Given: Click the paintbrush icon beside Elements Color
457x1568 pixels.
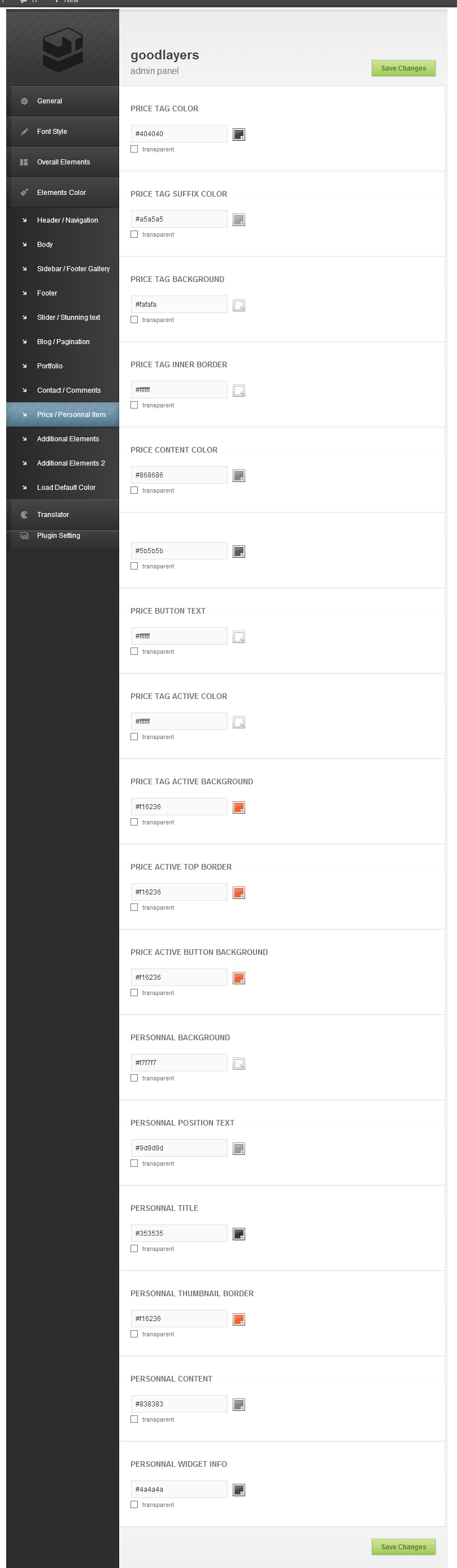Looking at the screenshot, I should [24, 192].
